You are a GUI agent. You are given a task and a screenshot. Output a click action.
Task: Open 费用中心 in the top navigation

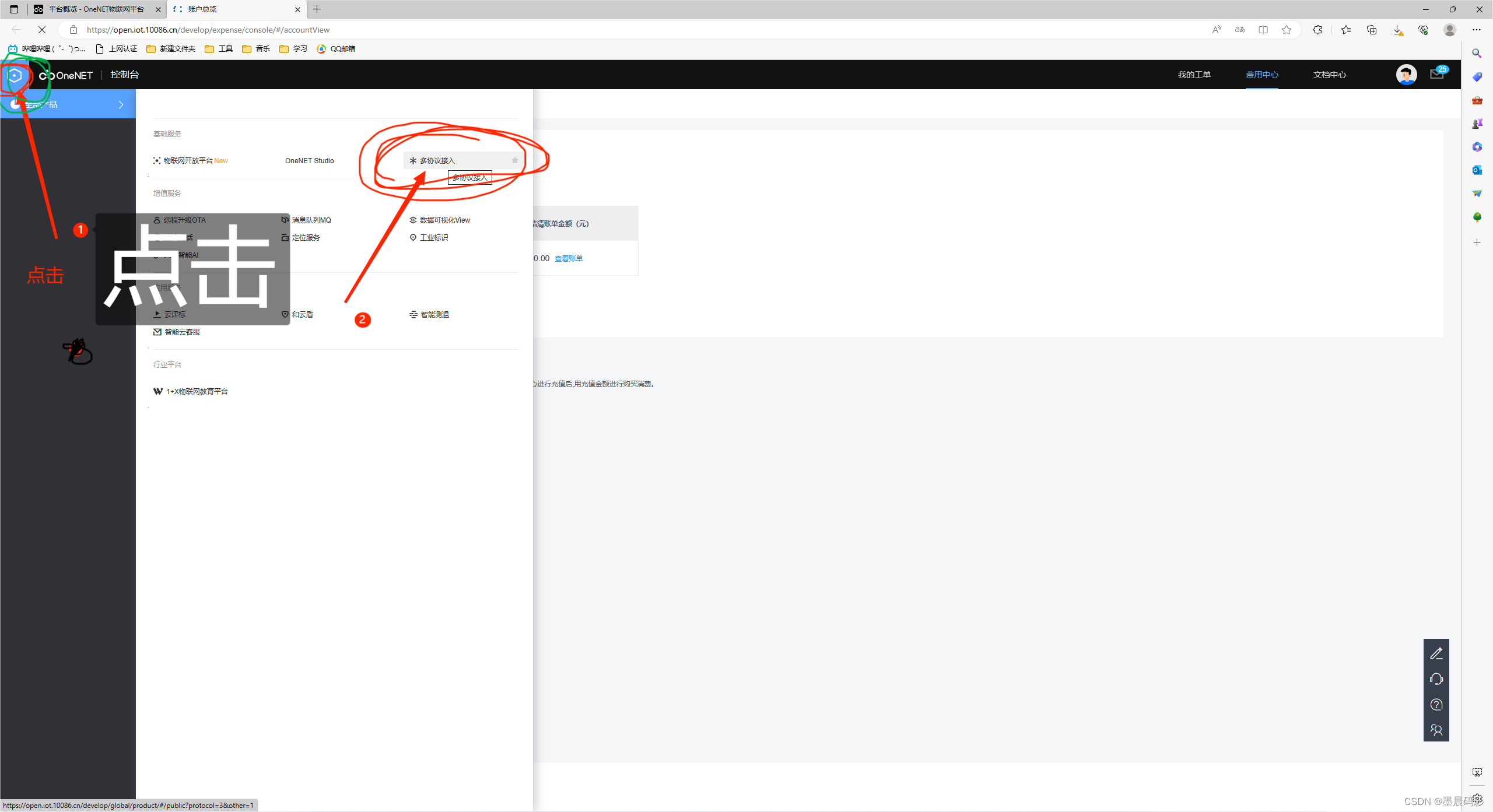pos(1262,75)
